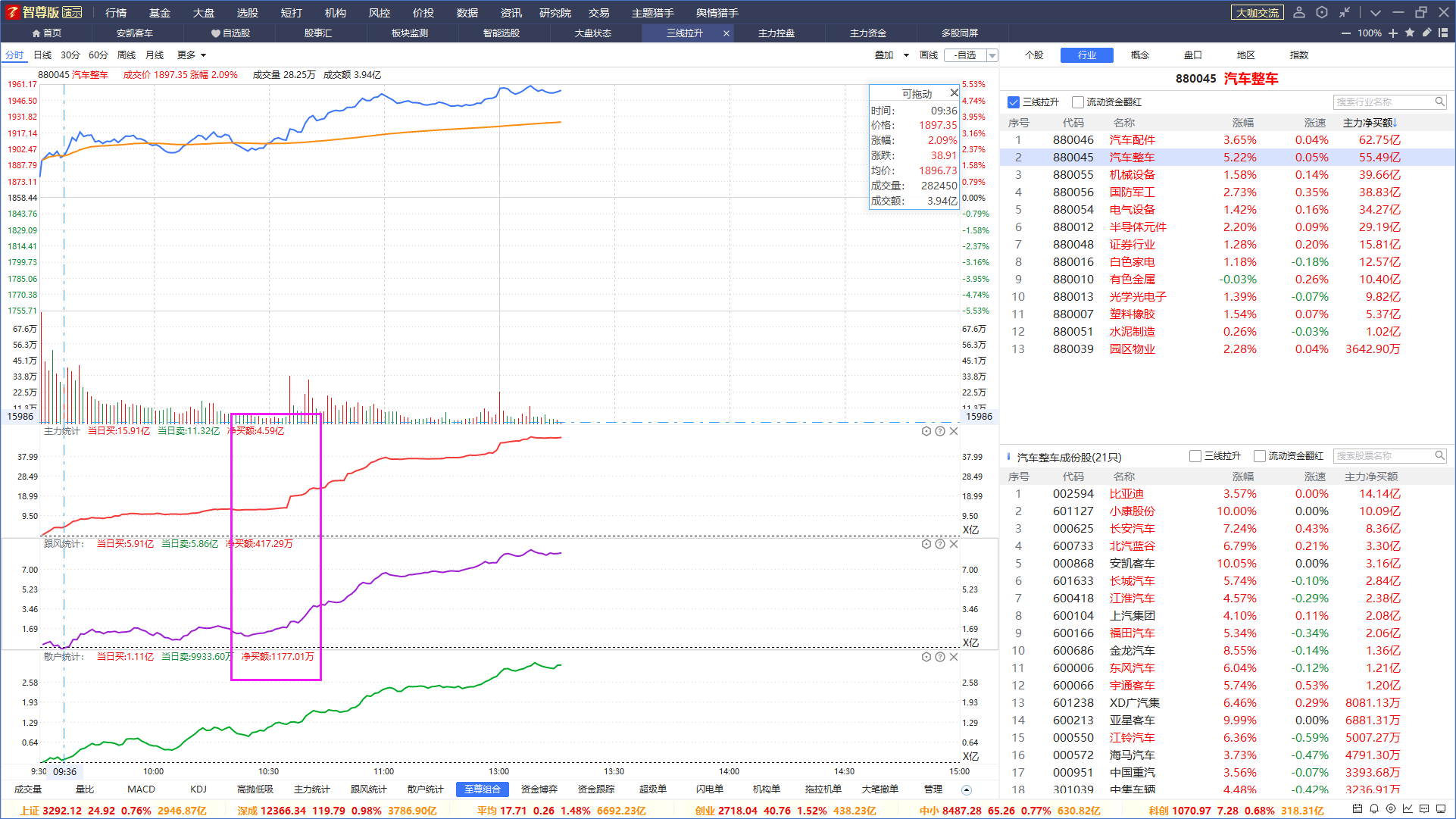Select the MACD indicator
This screenshot has width=1456, height=819.
pyautogui.click(x=141, y=789)
